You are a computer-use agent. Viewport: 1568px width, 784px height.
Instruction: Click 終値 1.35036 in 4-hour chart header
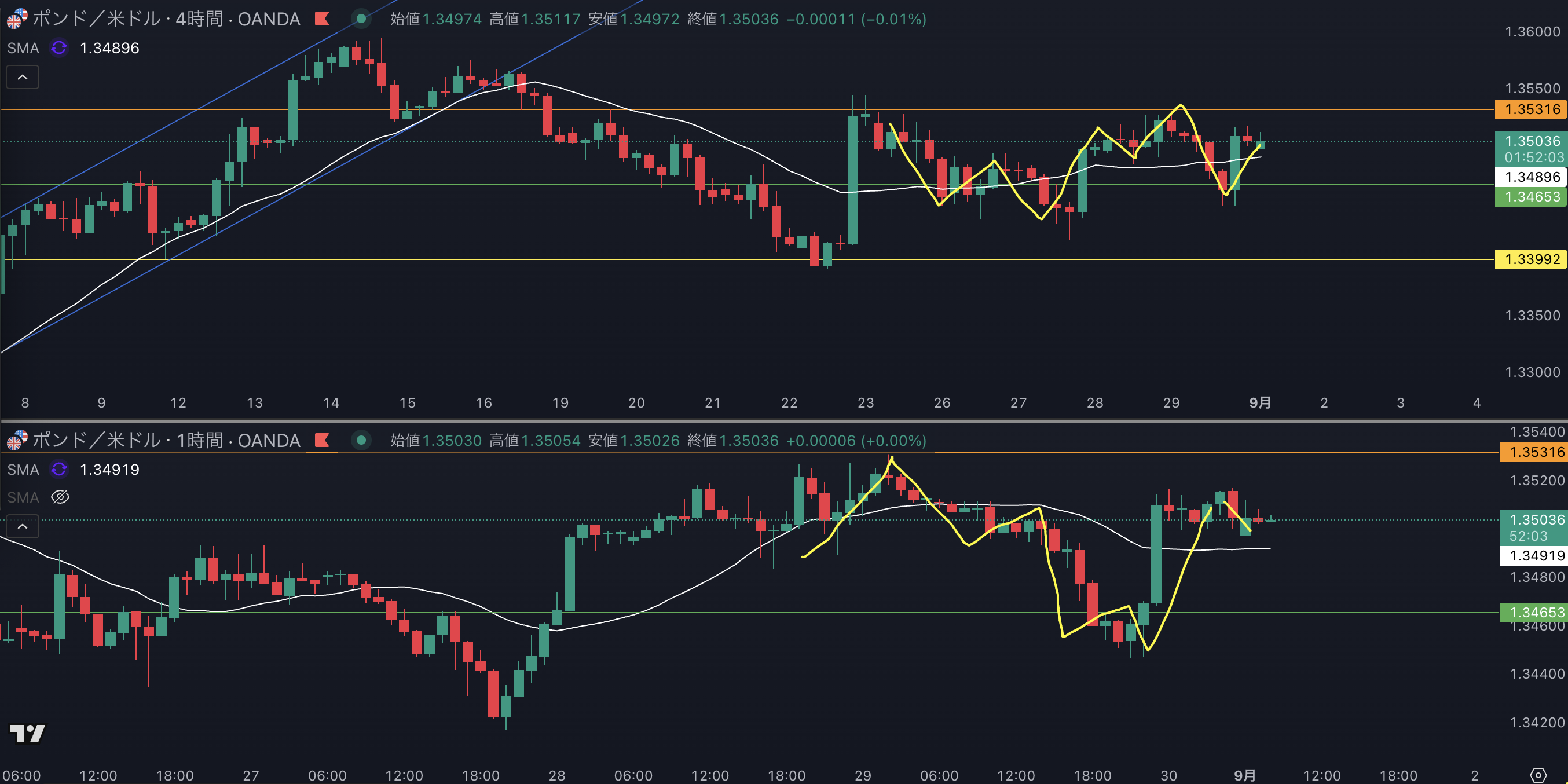point(733,19)
